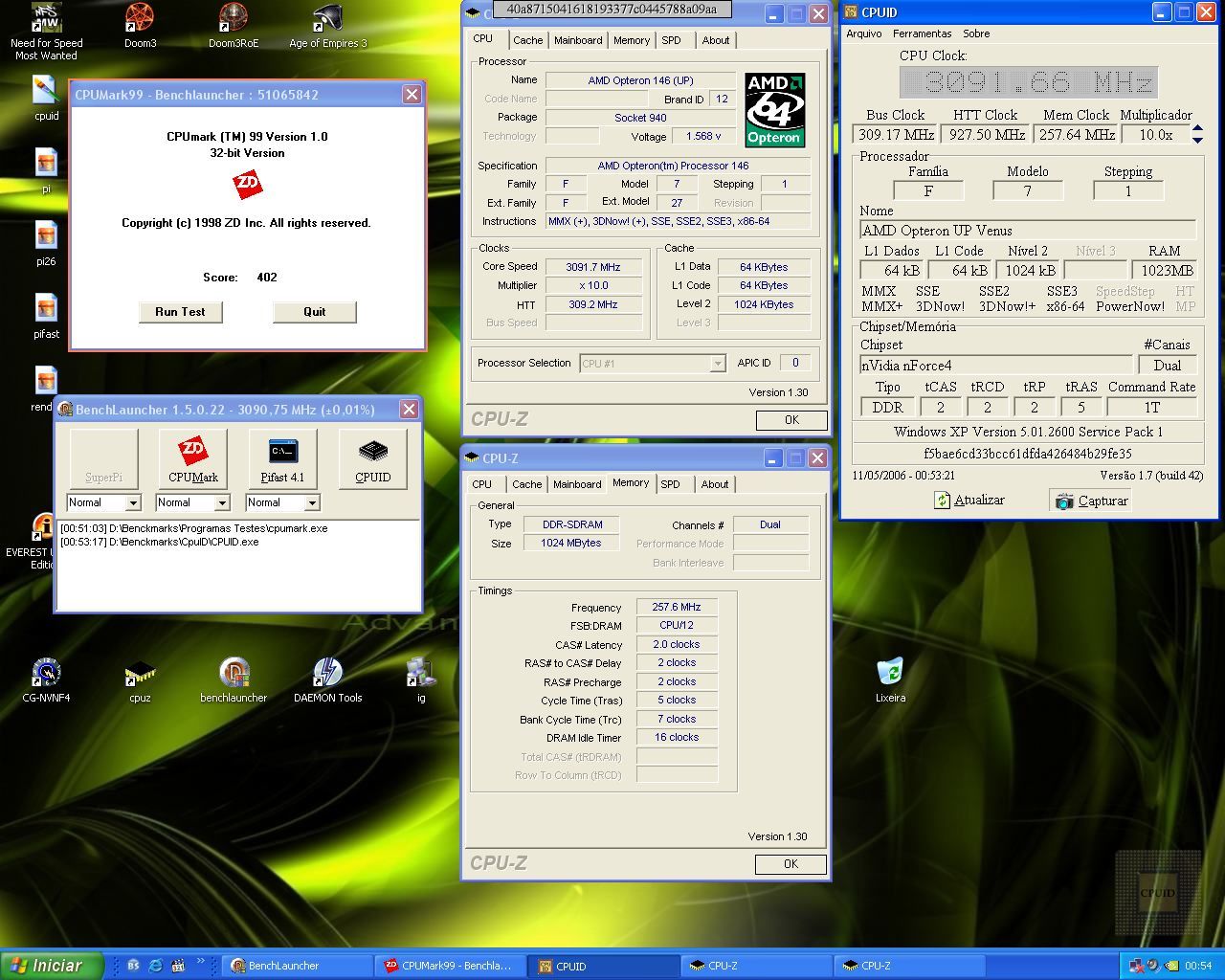The height and width of the screenshot is (980, 1225).
Task: Open Need for Speed Most Wanted desktop icon
Action: coord(46,32)
